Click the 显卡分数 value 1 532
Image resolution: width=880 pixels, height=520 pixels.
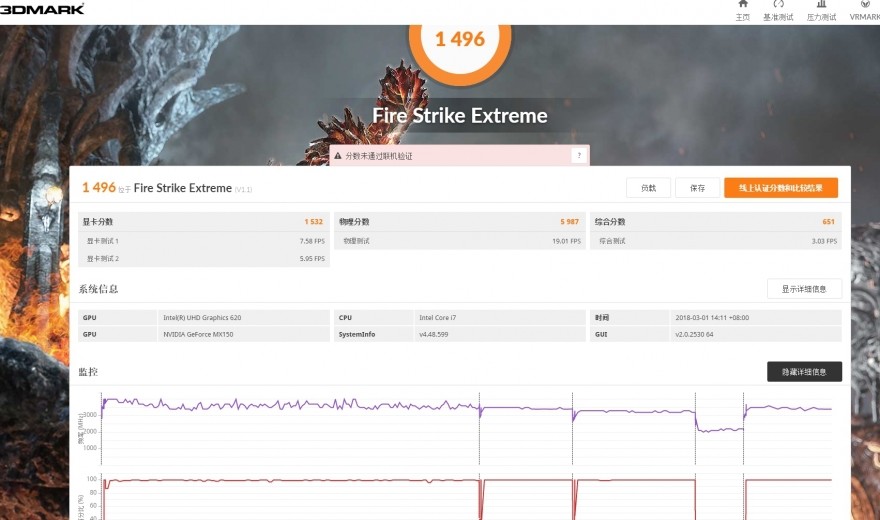[x=314, y=222]
